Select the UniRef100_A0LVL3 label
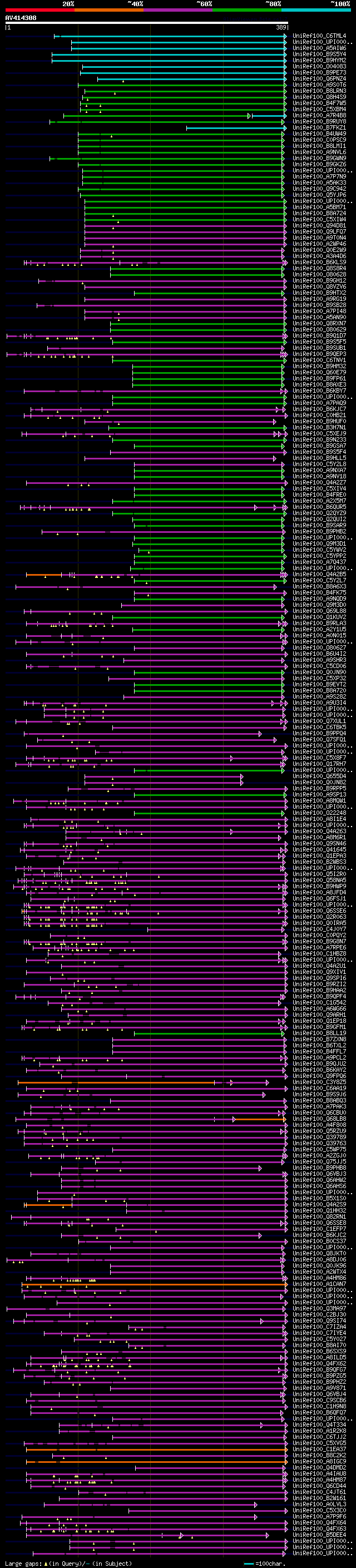Screen dimensions: 356x1568 [x=319, y=1504]
